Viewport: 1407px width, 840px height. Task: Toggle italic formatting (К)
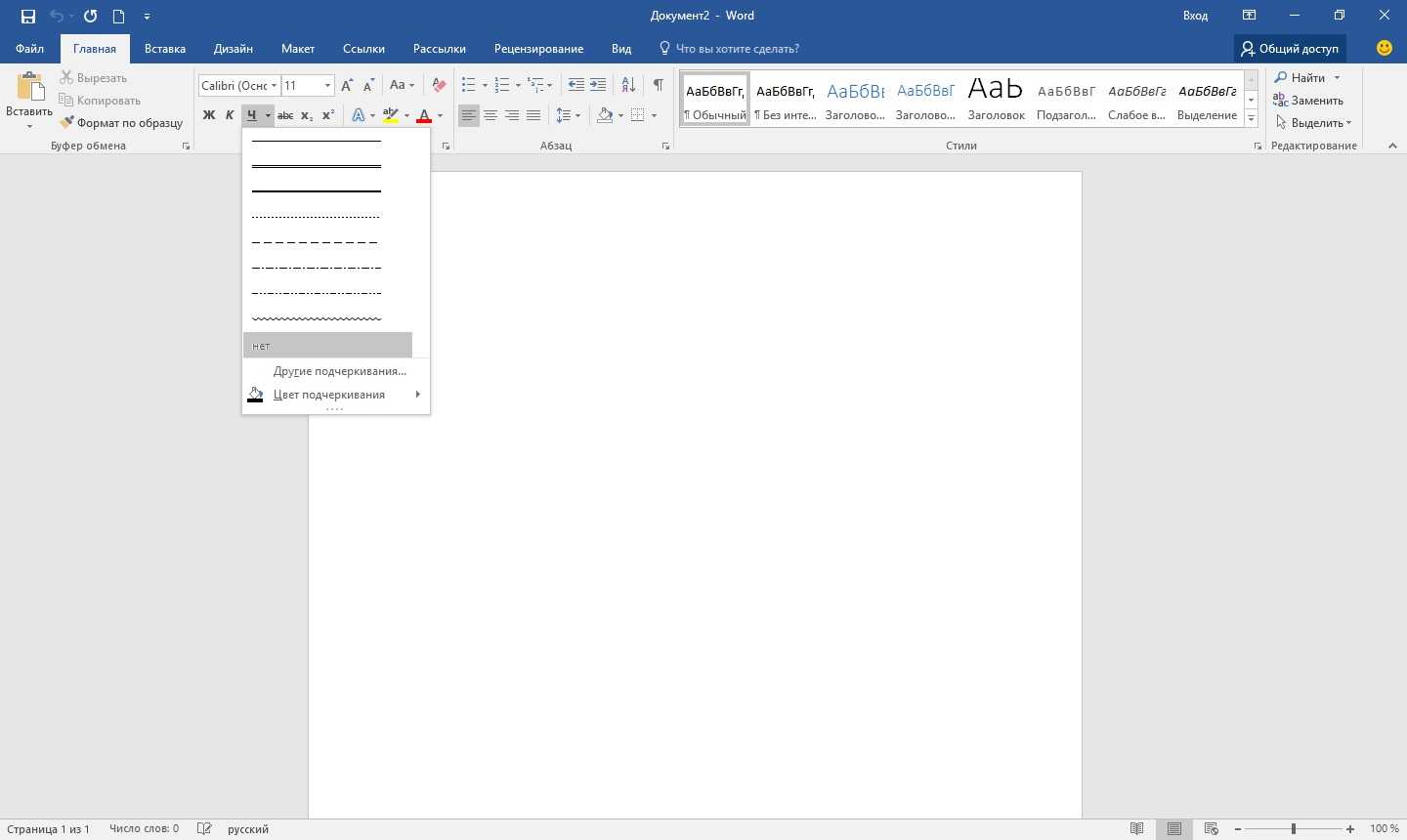point(230,115)
